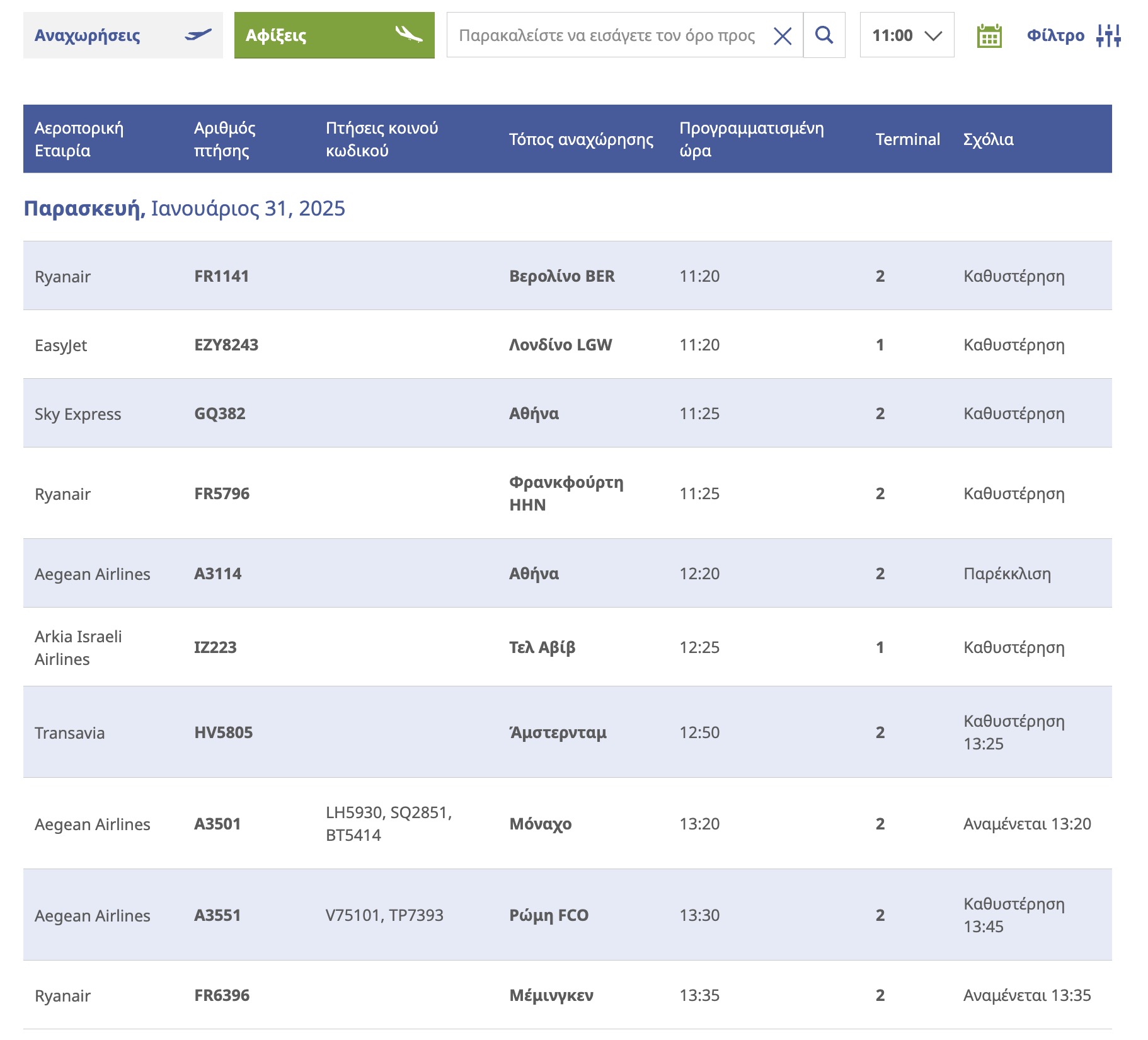The height and width of the screenshot is (1040, 1148).
Task: Click origin Ρώμη FCO
Action: click(x=549, y=915)
